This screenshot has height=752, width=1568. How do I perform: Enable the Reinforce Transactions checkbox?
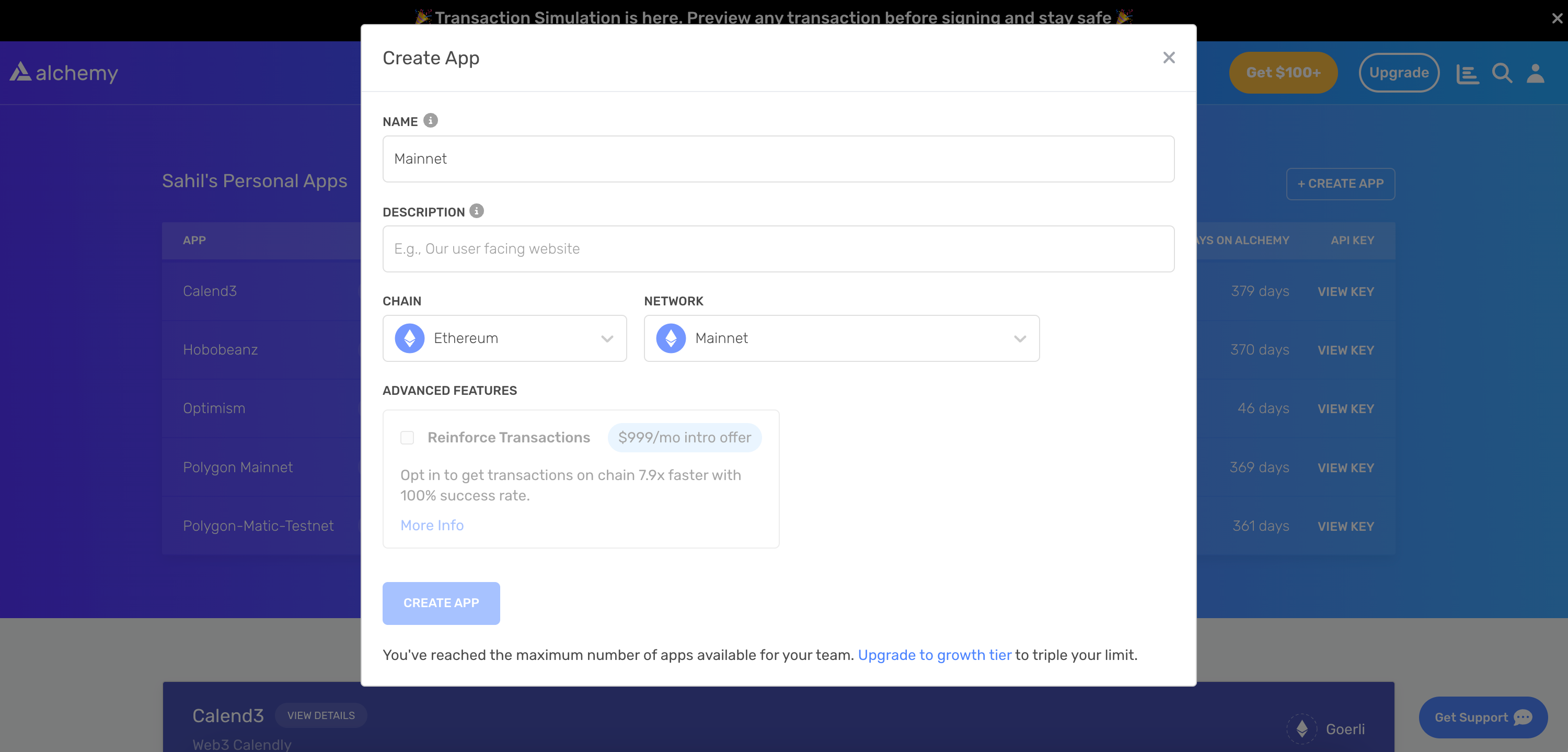point(407,437)
